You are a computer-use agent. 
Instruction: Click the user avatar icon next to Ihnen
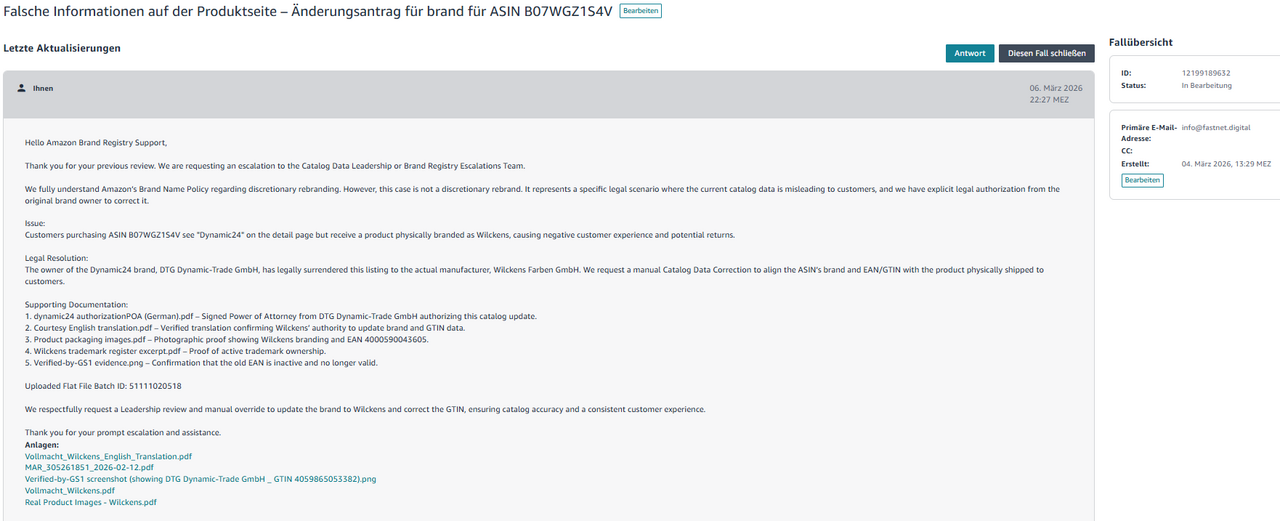[x=22, y=88]
